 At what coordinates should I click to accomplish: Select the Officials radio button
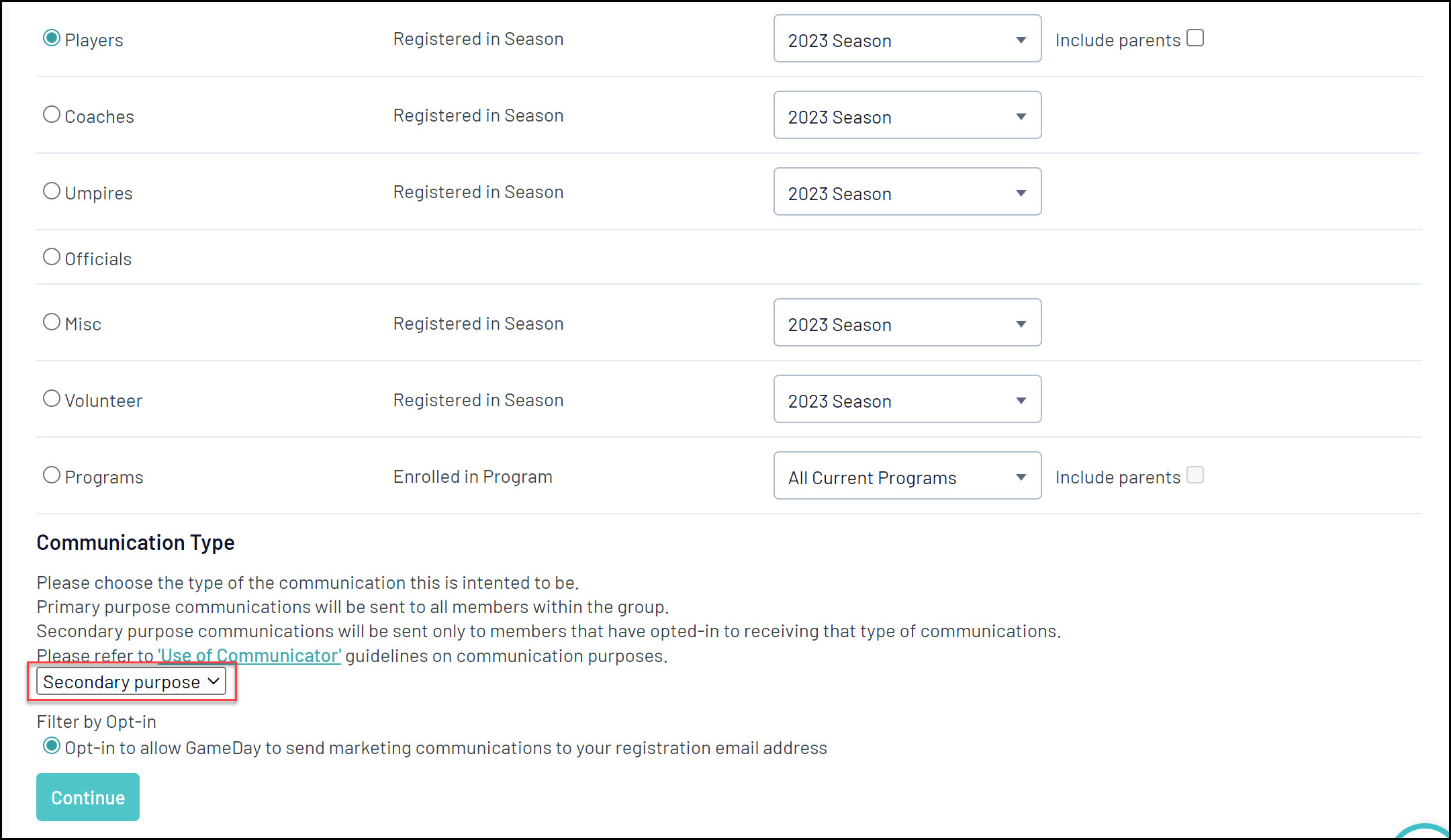point(52,257)
